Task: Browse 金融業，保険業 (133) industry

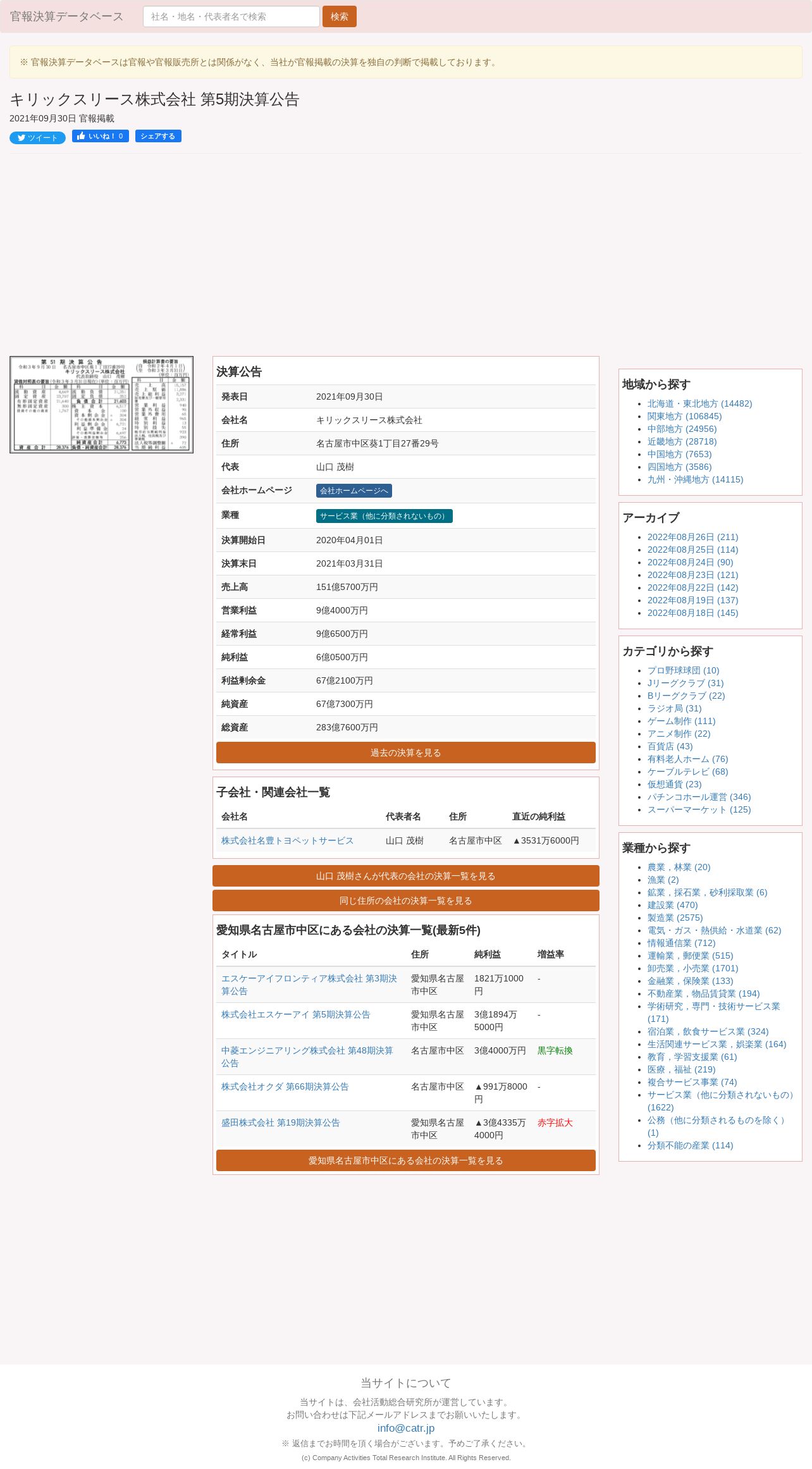Action: click(691, 981)
